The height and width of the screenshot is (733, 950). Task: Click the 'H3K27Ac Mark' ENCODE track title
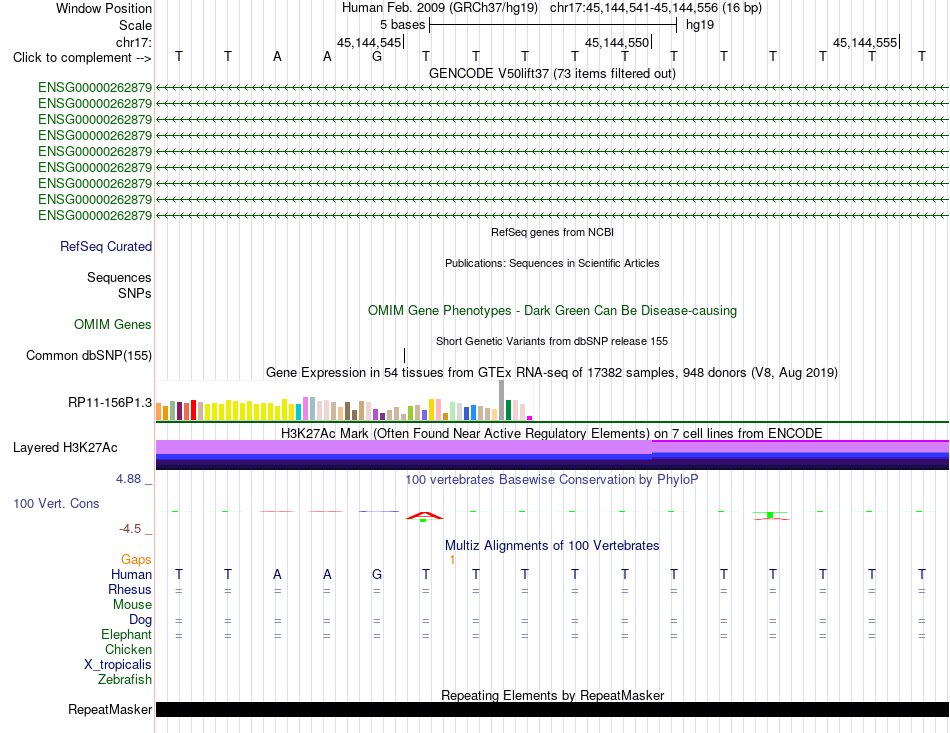click(552, 434)
